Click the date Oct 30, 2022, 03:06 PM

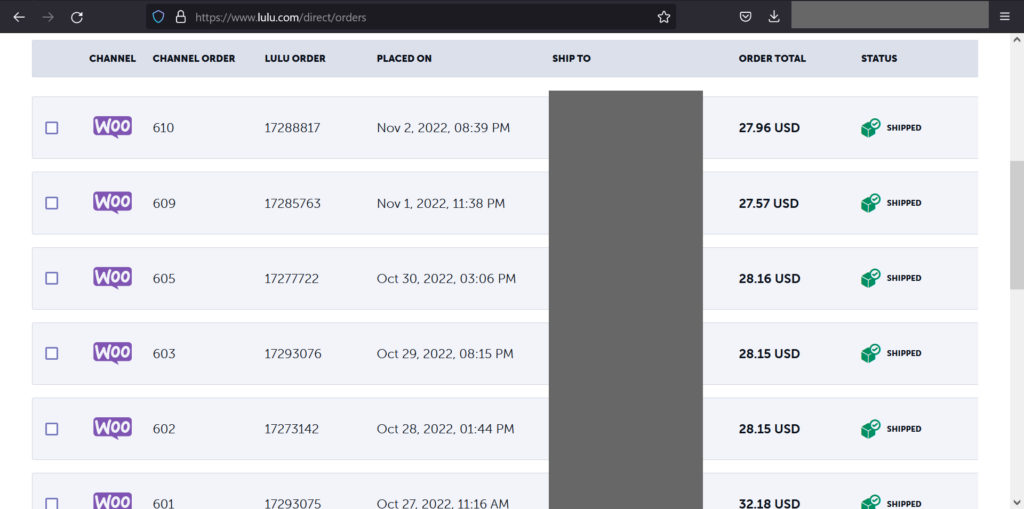[446, 278]
